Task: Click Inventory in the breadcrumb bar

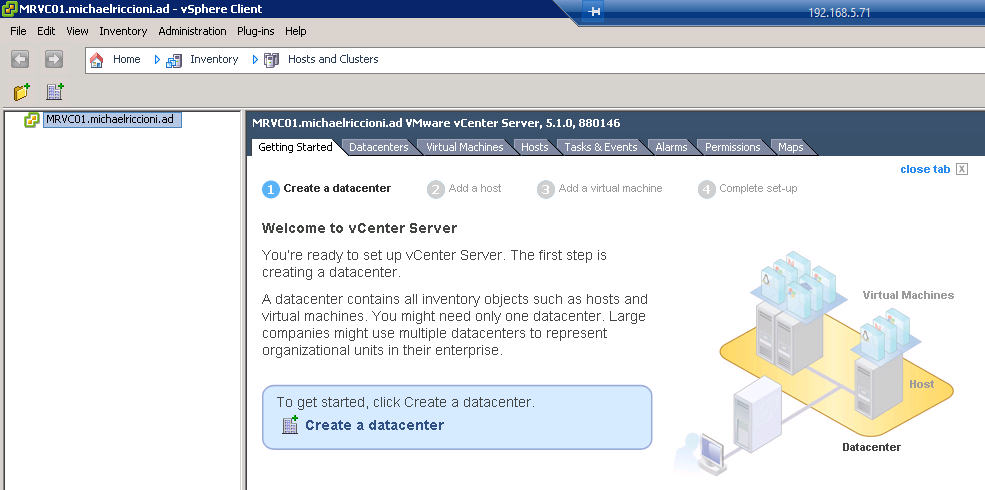Action: click(214, 59)
